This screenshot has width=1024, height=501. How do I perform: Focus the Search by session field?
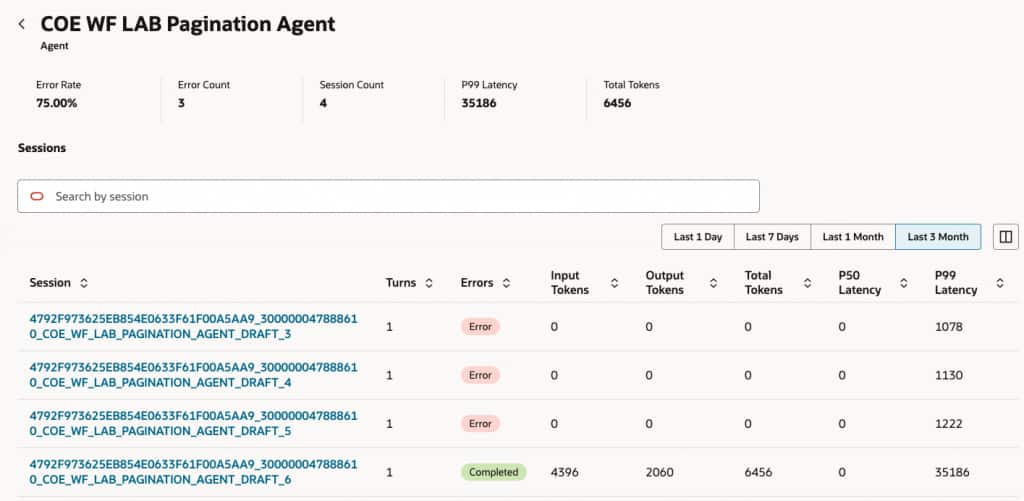[x=400, y=197]
